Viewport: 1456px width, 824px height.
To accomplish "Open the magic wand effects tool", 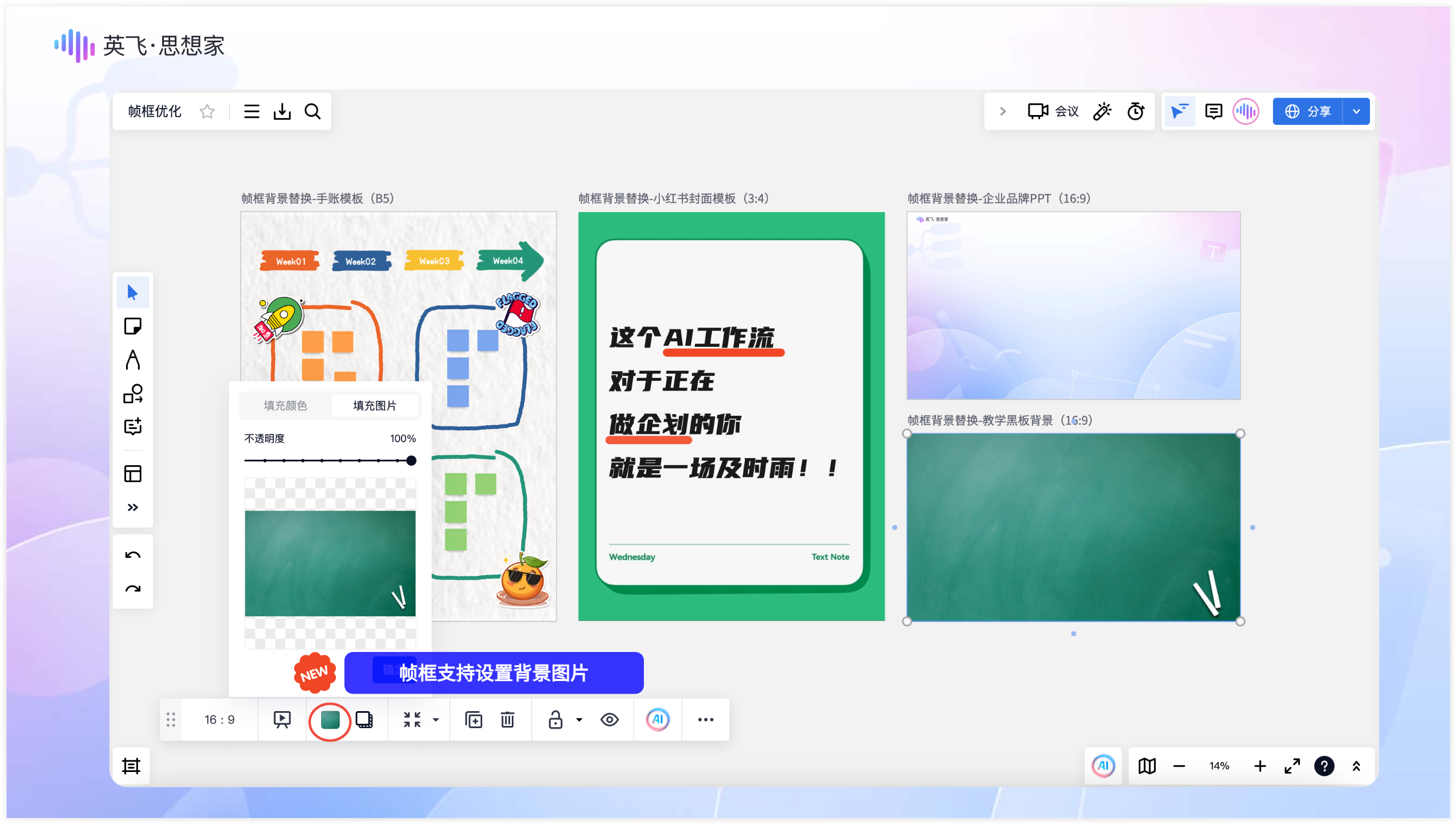I will pos(1102,111).
